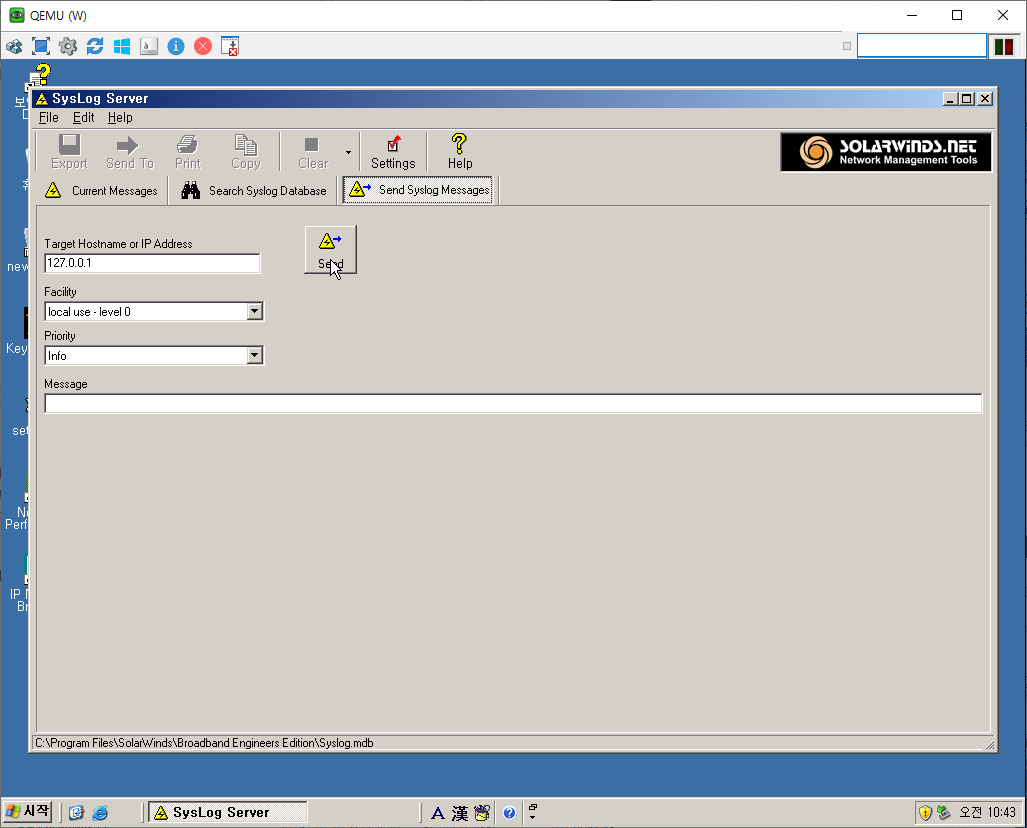Click the network connection tray icon

pyautogui.click(x=944, y=813)
